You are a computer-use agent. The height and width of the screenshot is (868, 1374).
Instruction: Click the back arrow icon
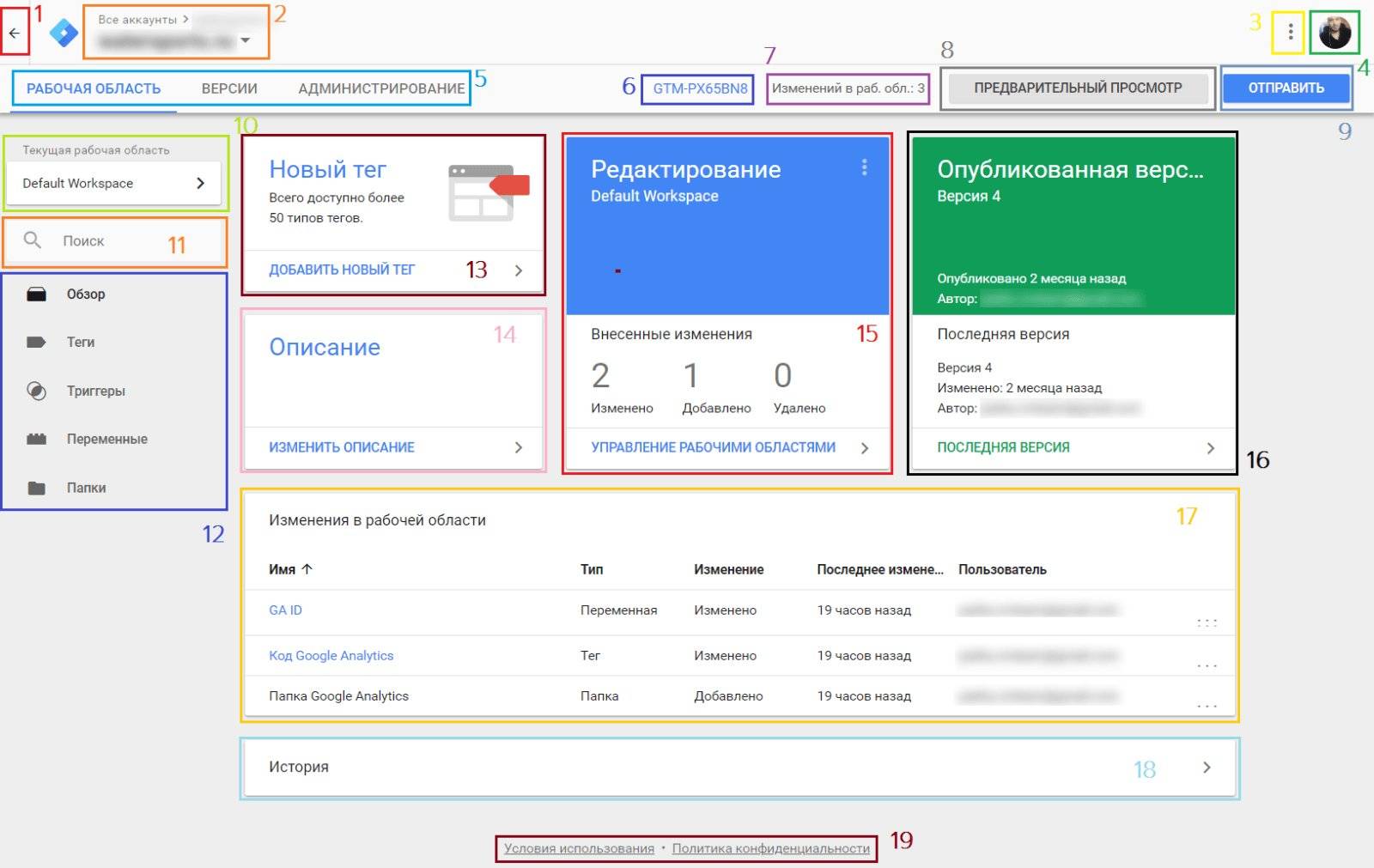coord(15,33)
